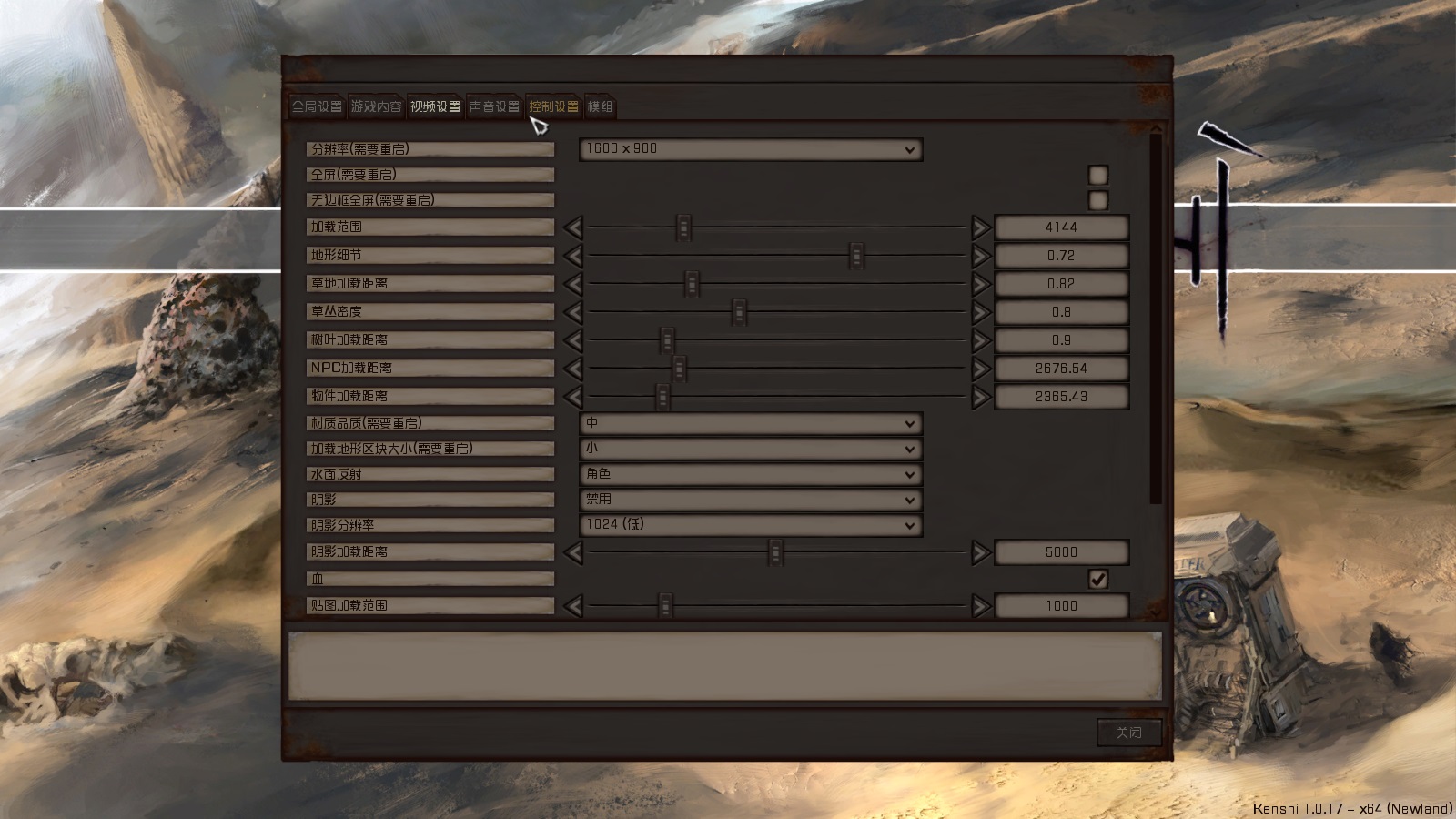Click the 树叶加载距离 value field 0.9
Viewport: 1456px width, 819px height.
point(1061,340)
